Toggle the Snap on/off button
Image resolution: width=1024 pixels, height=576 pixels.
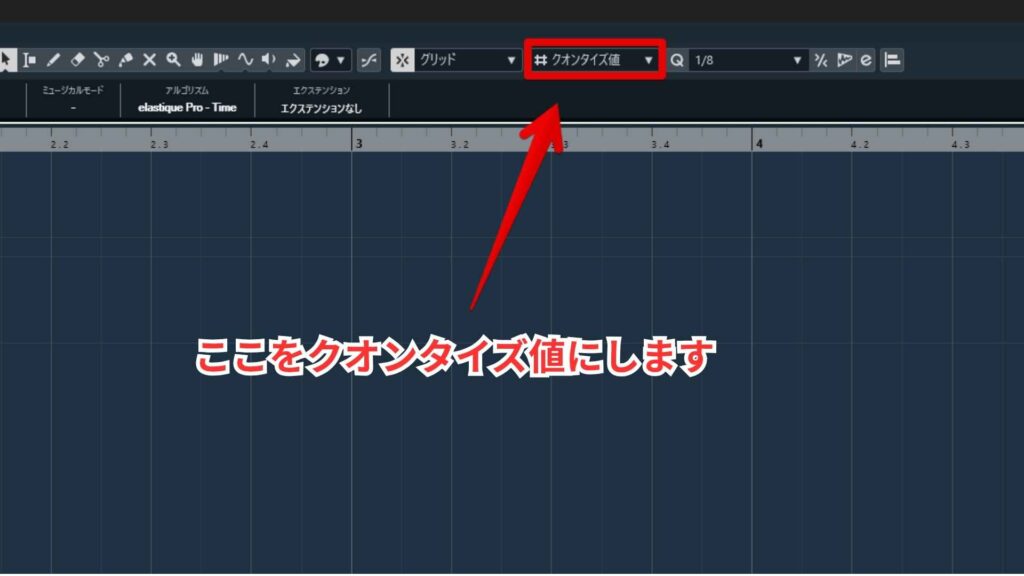[x=403, y=60]
